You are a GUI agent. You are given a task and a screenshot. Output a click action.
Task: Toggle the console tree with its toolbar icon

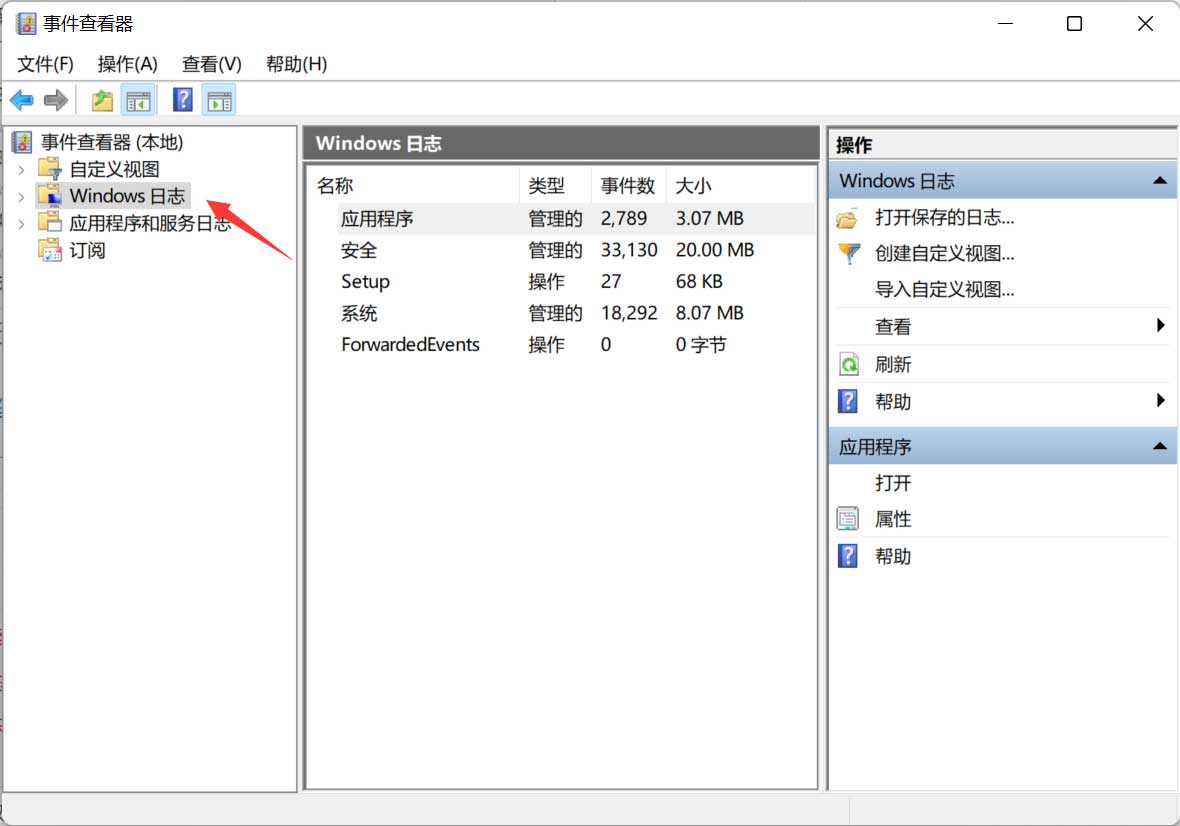click(138, 99)
